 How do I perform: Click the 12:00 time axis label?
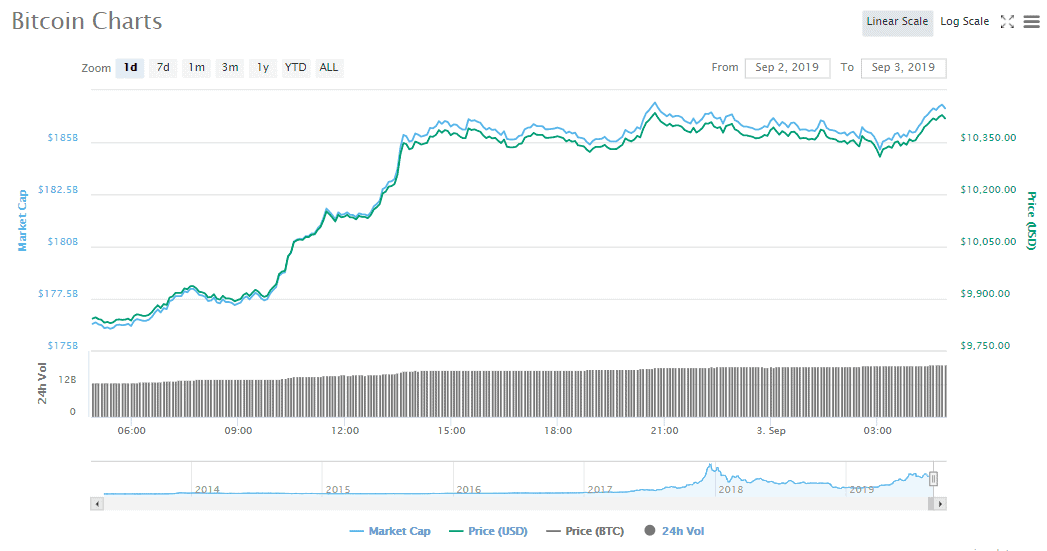(345, 431)
